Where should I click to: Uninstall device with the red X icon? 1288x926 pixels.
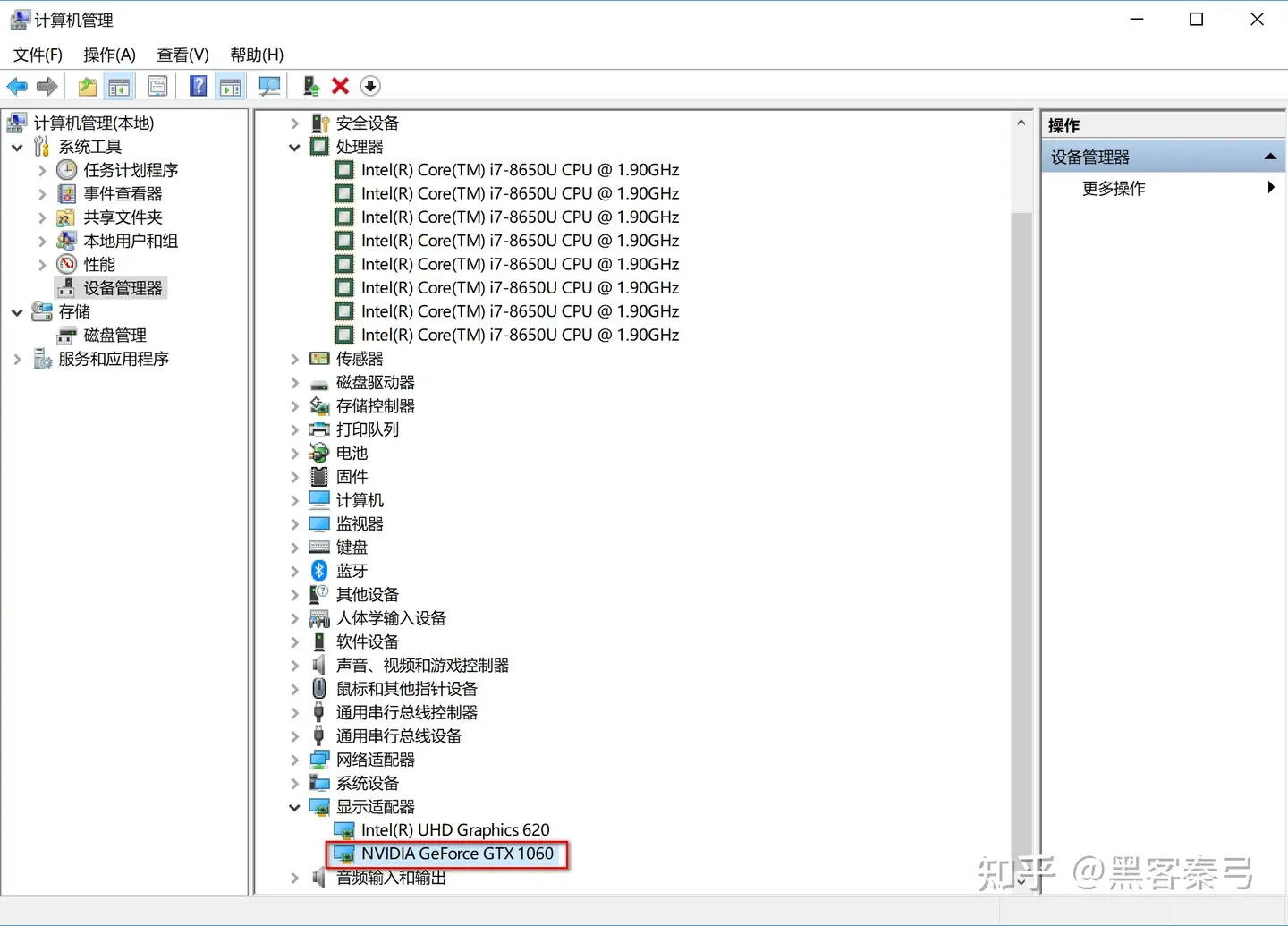340,86
